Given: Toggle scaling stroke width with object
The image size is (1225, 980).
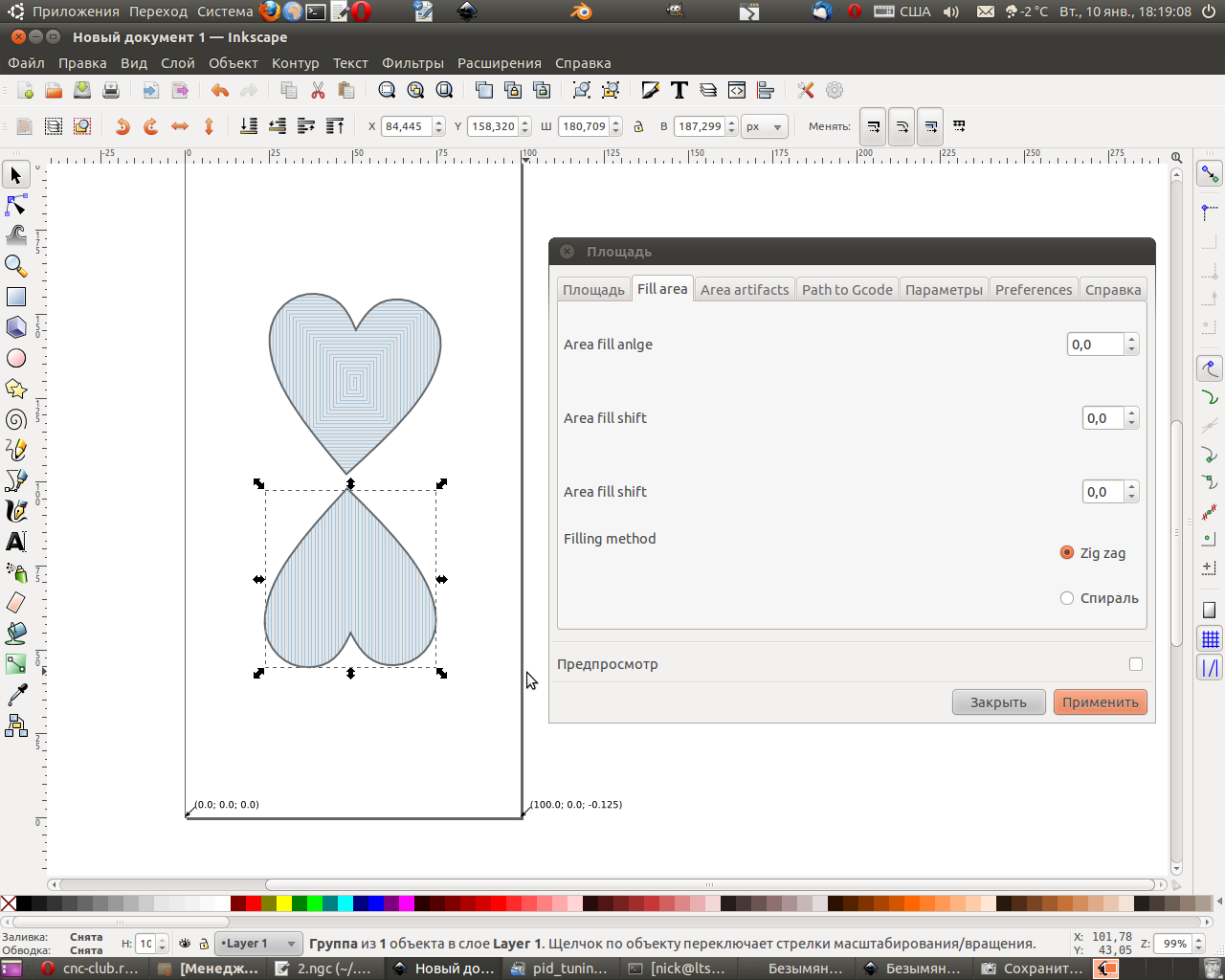Looking at the screenshot, I should 873,126.
